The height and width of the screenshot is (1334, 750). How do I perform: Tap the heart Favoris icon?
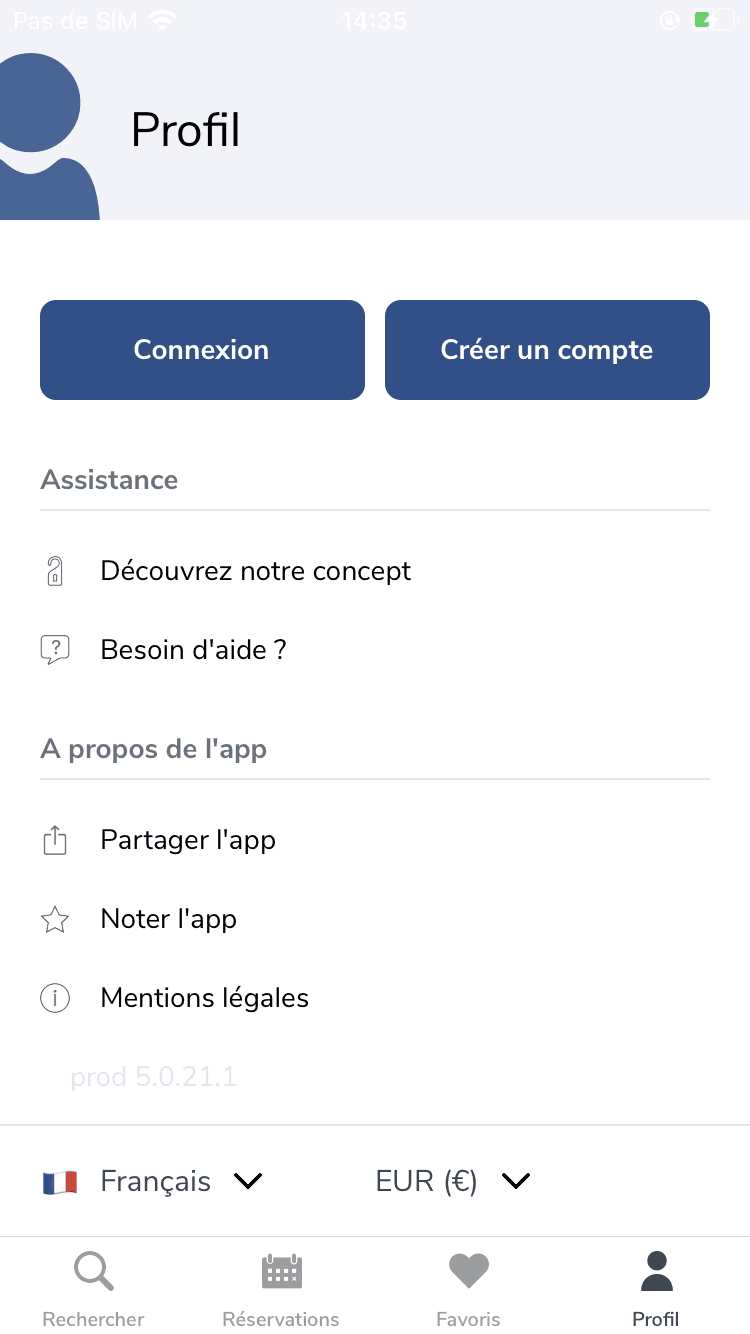pyautogui.click(x=468, y=1272)
